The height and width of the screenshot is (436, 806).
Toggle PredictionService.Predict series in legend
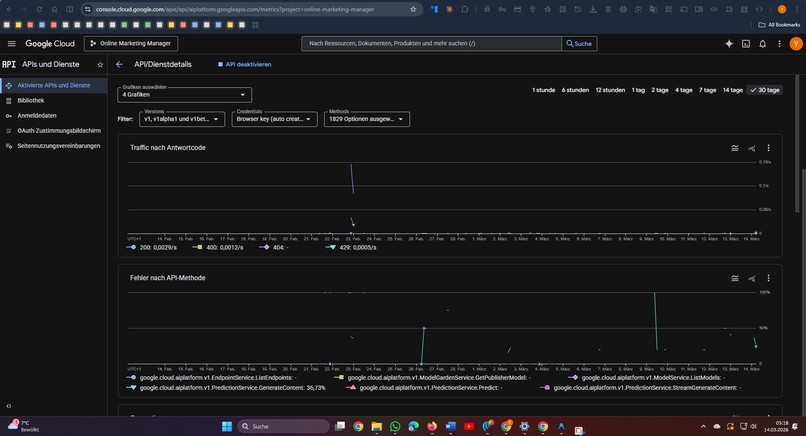[424, 388]
